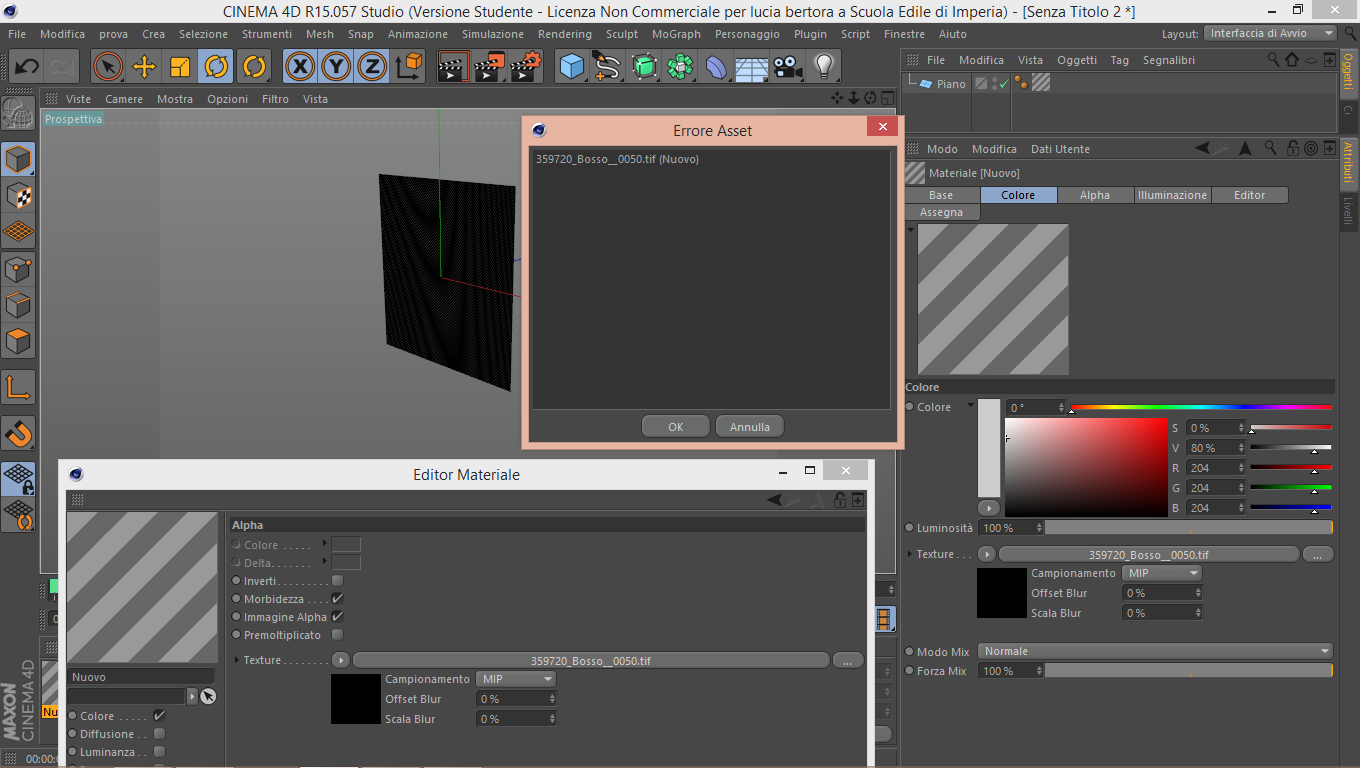Click the Nuovo material name field
This screenshot has height=768, width=1360.
(x=141, y=677)
